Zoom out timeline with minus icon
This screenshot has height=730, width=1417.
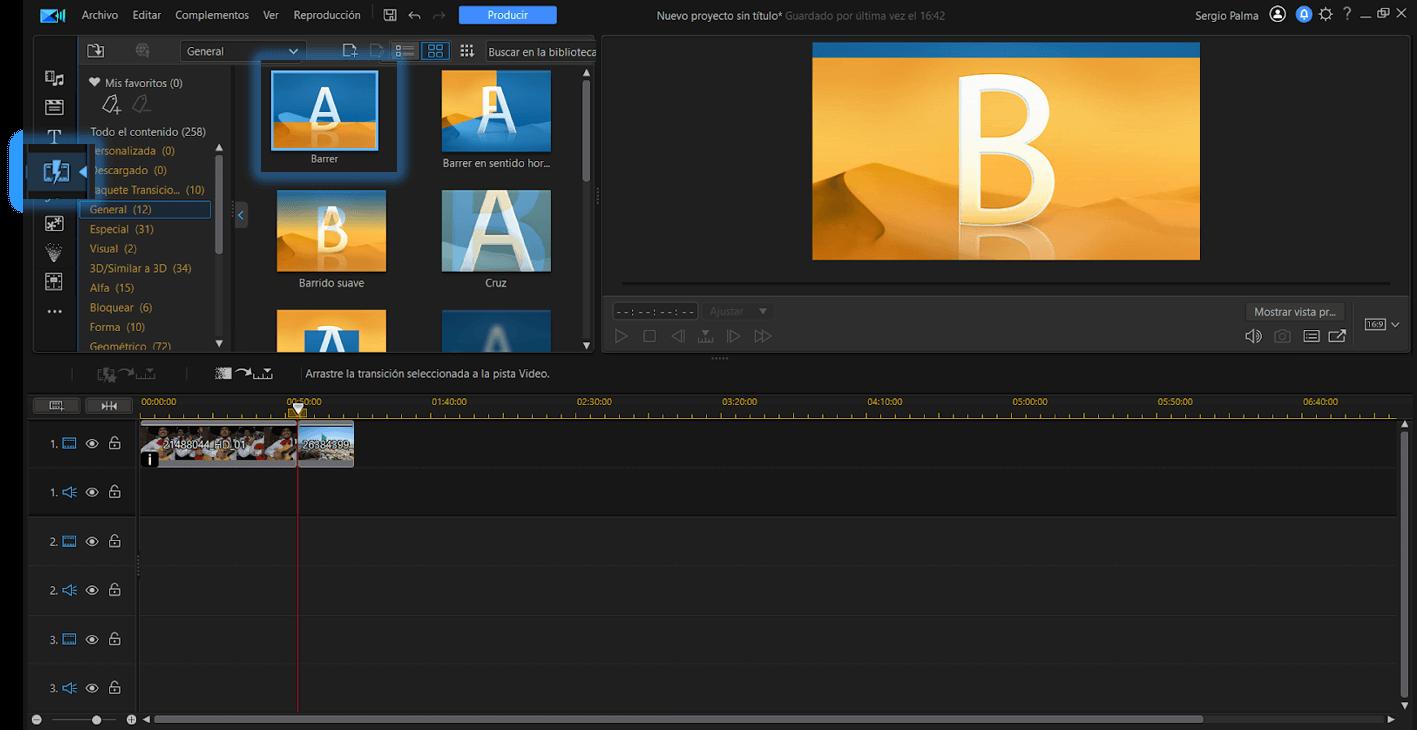tap(37, 720)
